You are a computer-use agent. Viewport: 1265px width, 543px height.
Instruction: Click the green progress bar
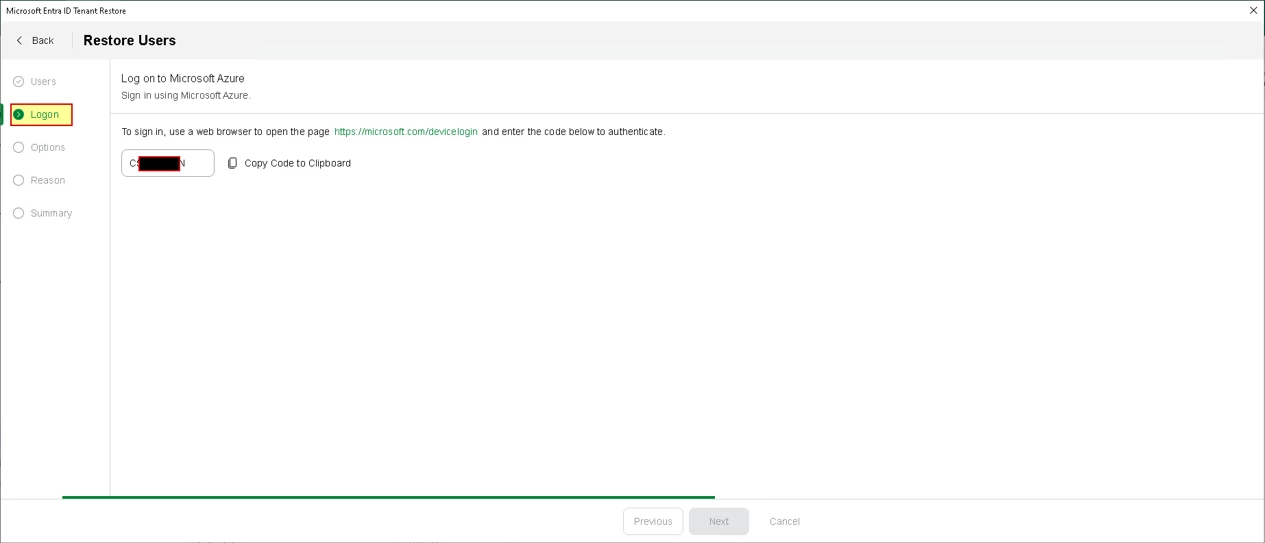click(388, 497)
